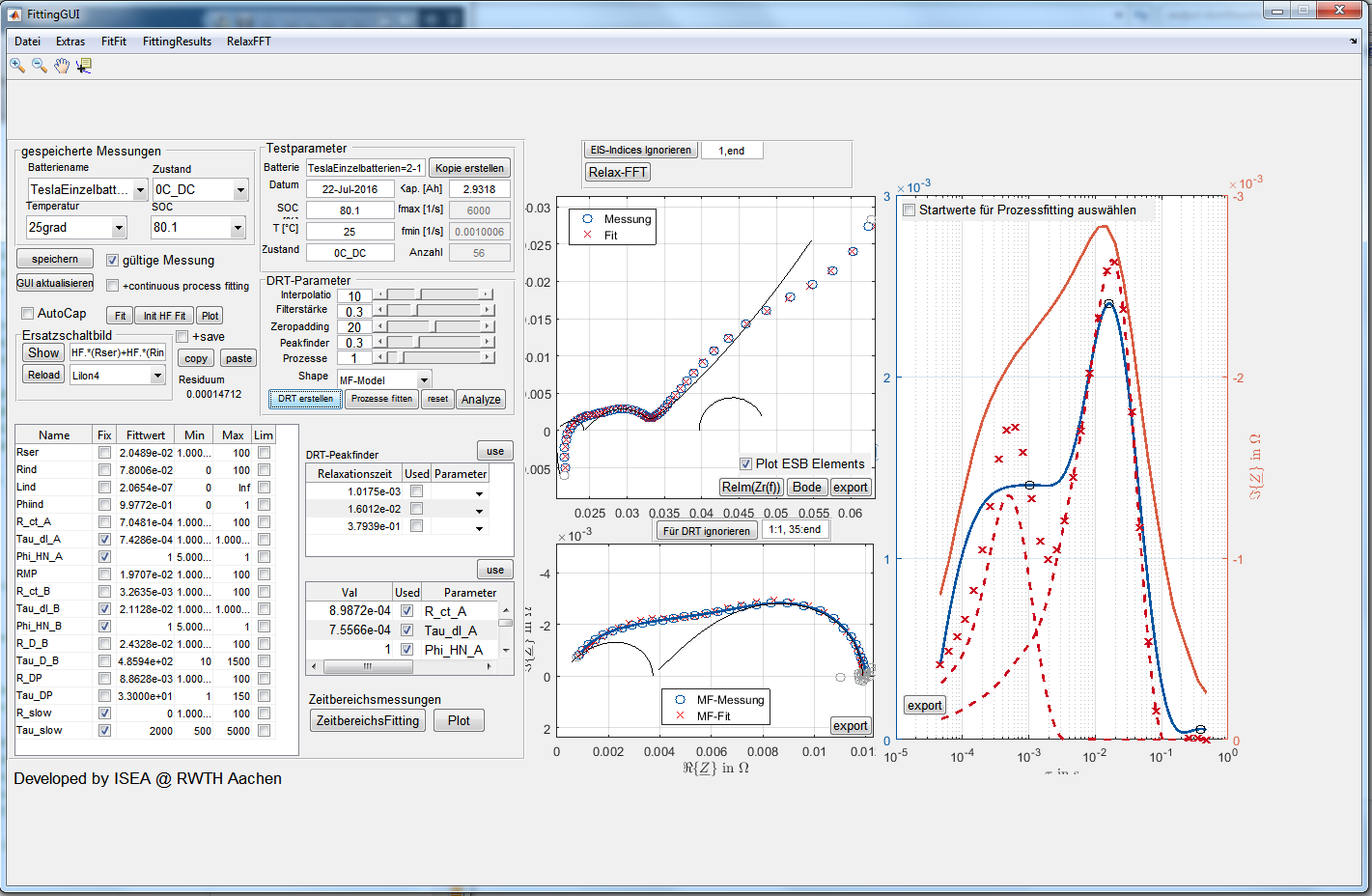This screenshot has width=1372, height=896.
Task: Activate the pan hand tool
Action: [x=62, y=65]
